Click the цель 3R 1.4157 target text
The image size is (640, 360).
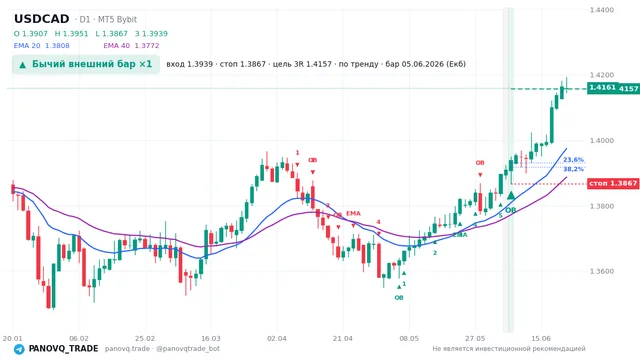tap(302, 64)
